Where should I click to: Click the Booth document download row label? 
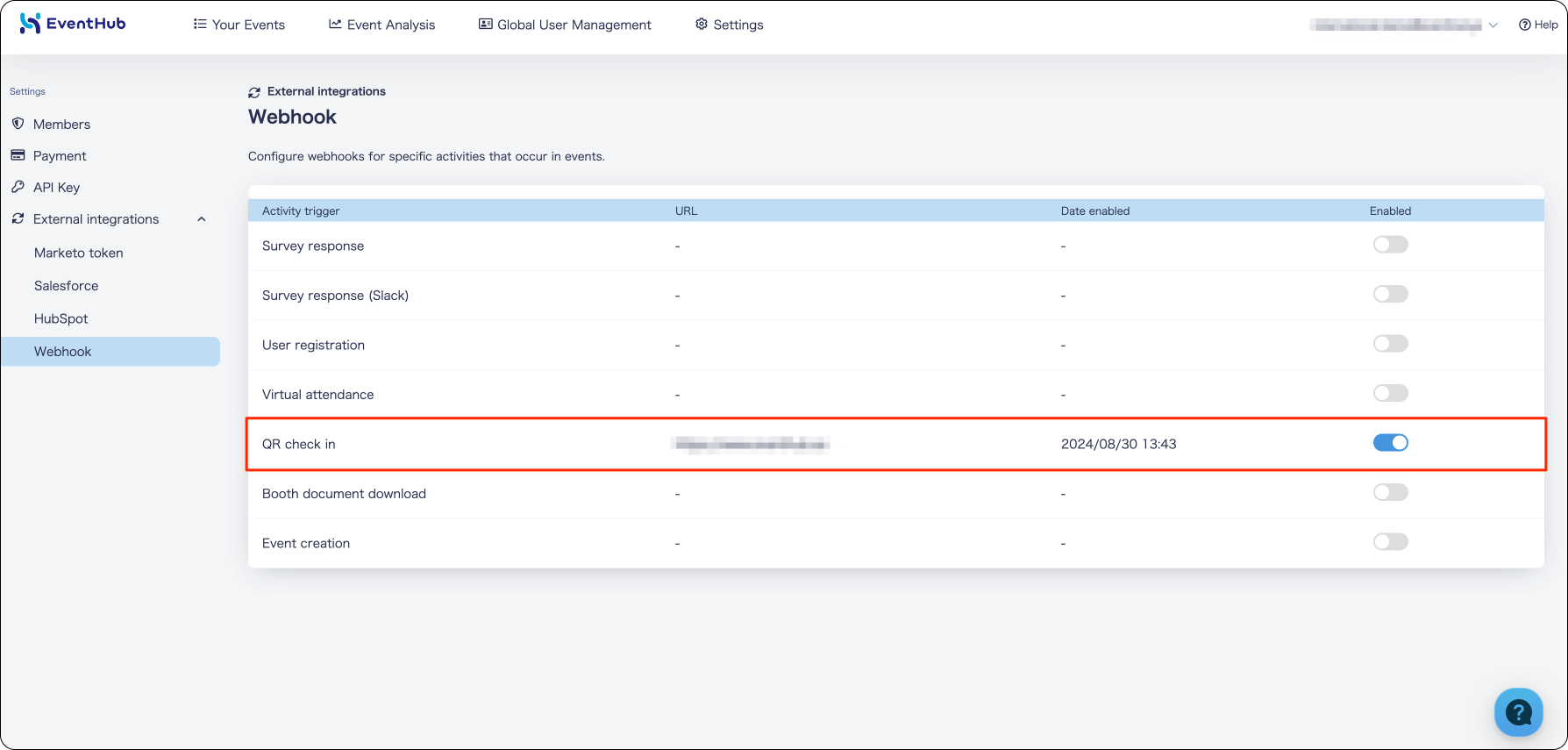tap(344, 494)
